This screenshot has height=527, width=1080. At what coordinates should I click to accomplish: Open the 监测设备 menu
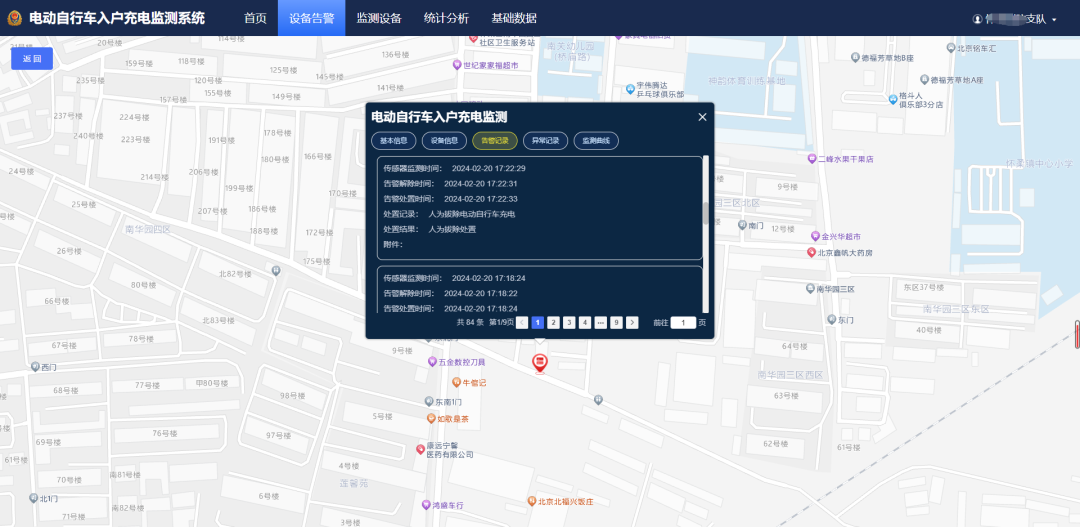[379, 18]
